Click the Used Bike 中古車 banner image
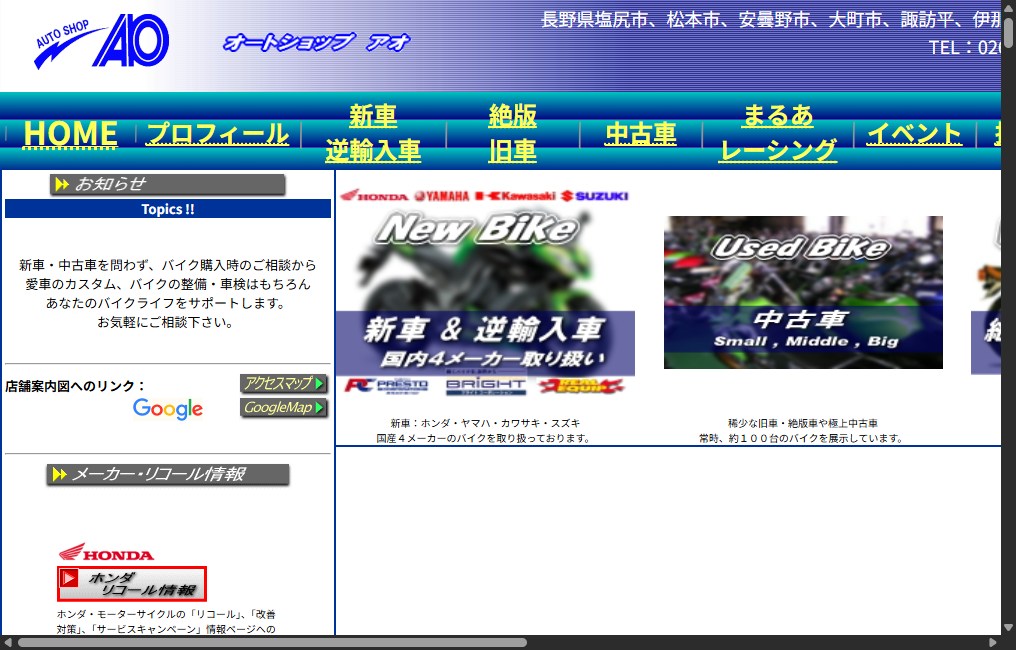1016x650 pixels. [803, 292]
